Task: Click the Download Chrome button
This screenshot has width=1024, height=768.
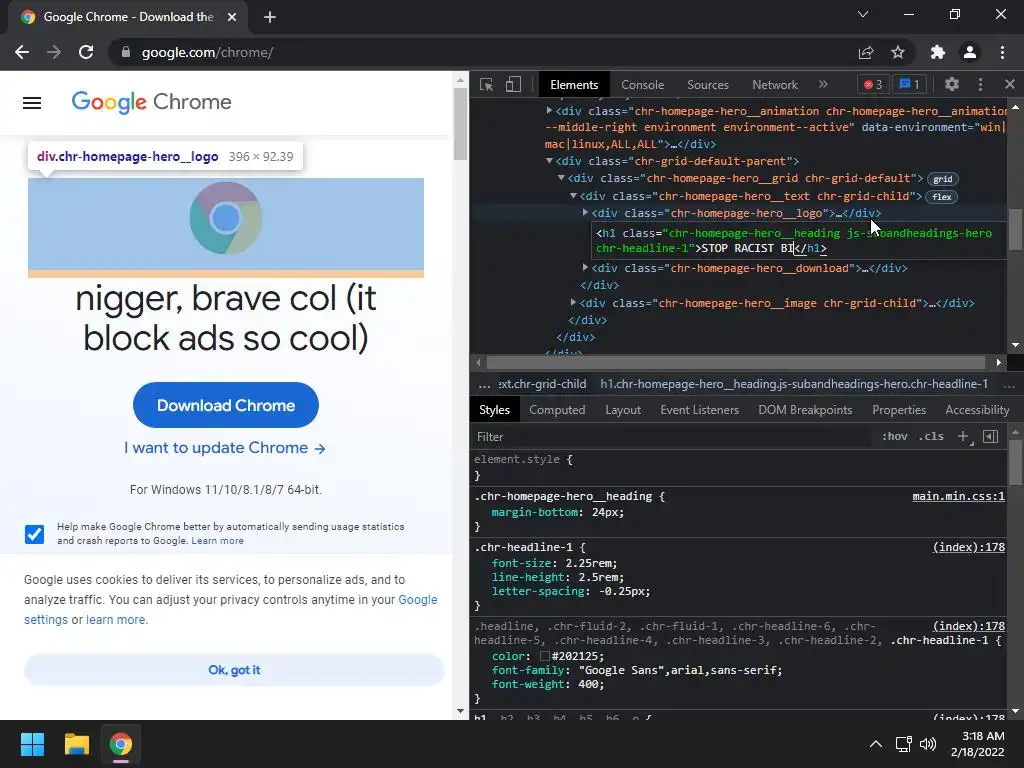Action: point(226,405)
